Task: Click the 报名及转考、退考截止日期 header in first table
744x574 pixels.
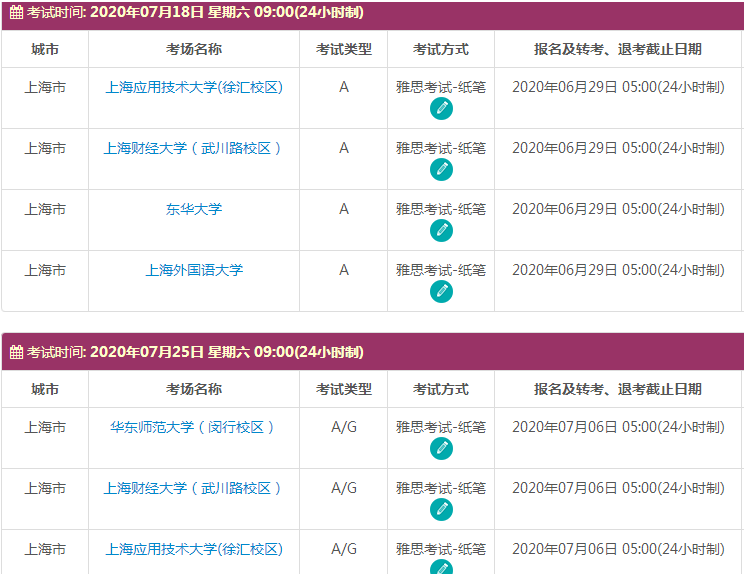Action: (x=618, y=49)
